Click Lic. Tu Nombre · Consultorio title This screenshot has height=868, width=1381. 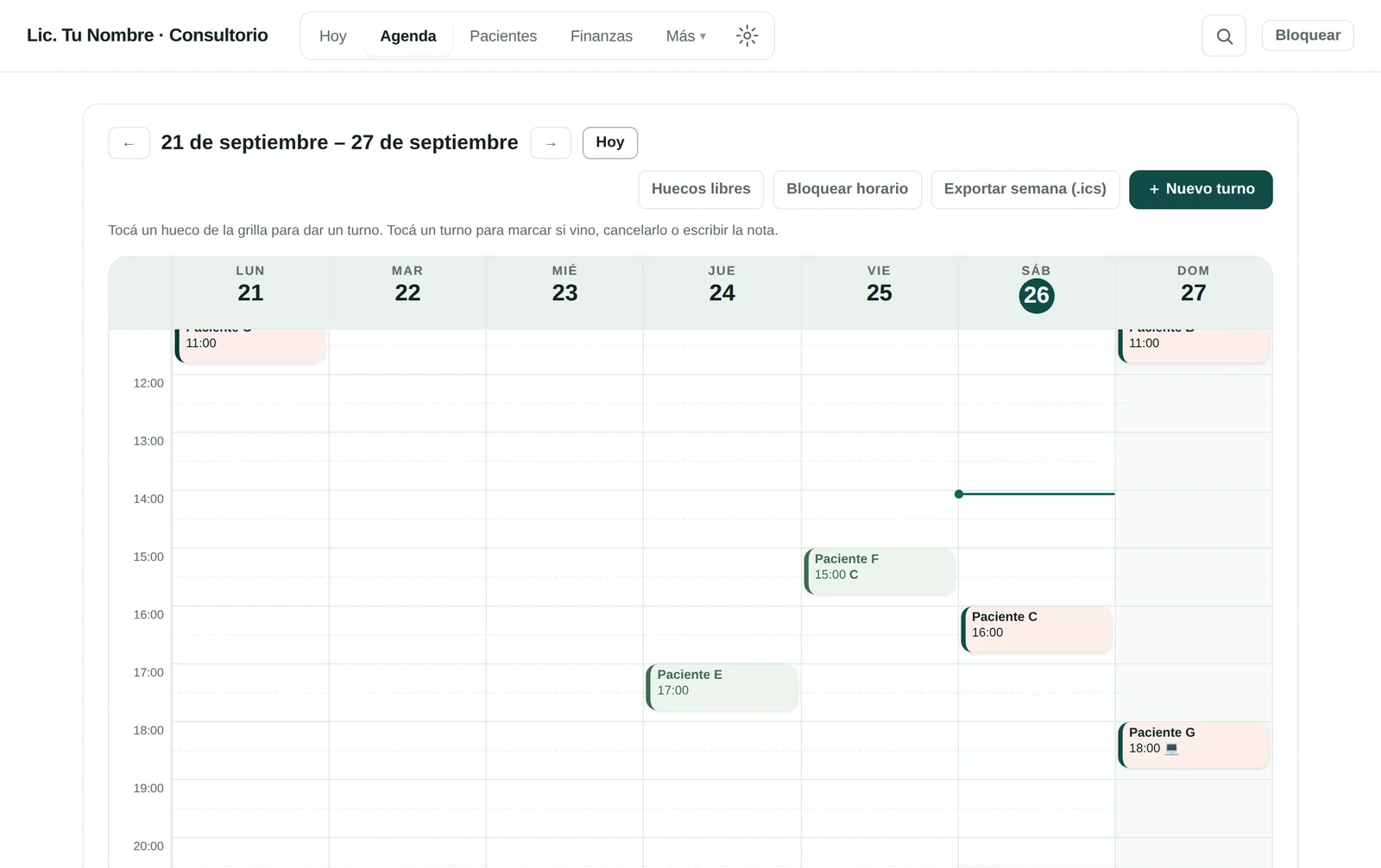(x=148, y=35)
